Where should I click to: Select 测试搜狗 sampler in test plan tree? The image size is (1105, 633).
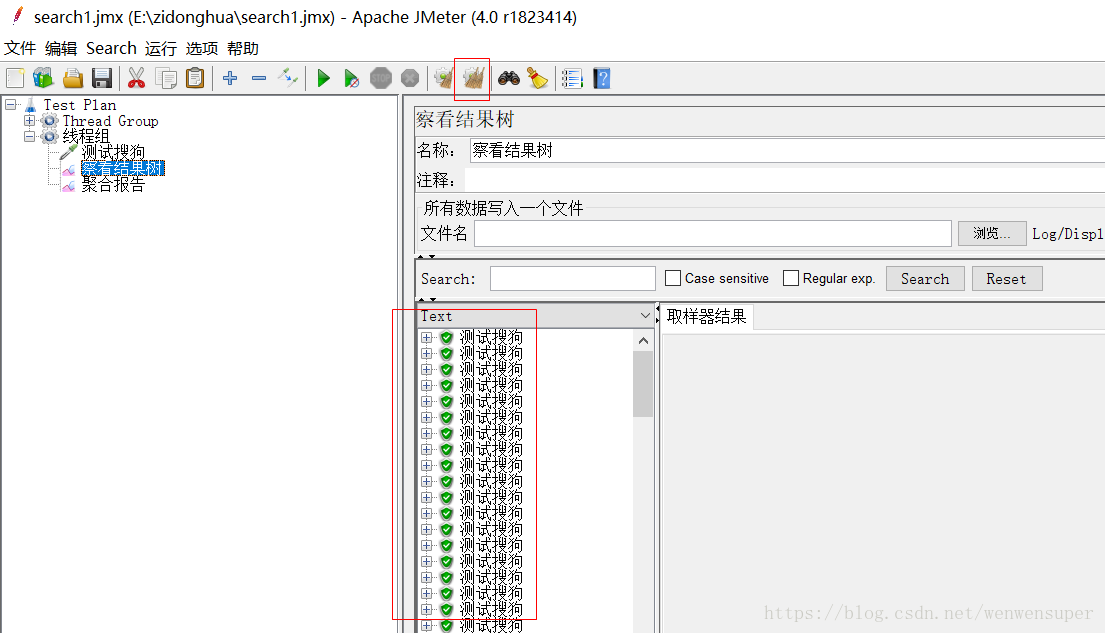point(113,152)
